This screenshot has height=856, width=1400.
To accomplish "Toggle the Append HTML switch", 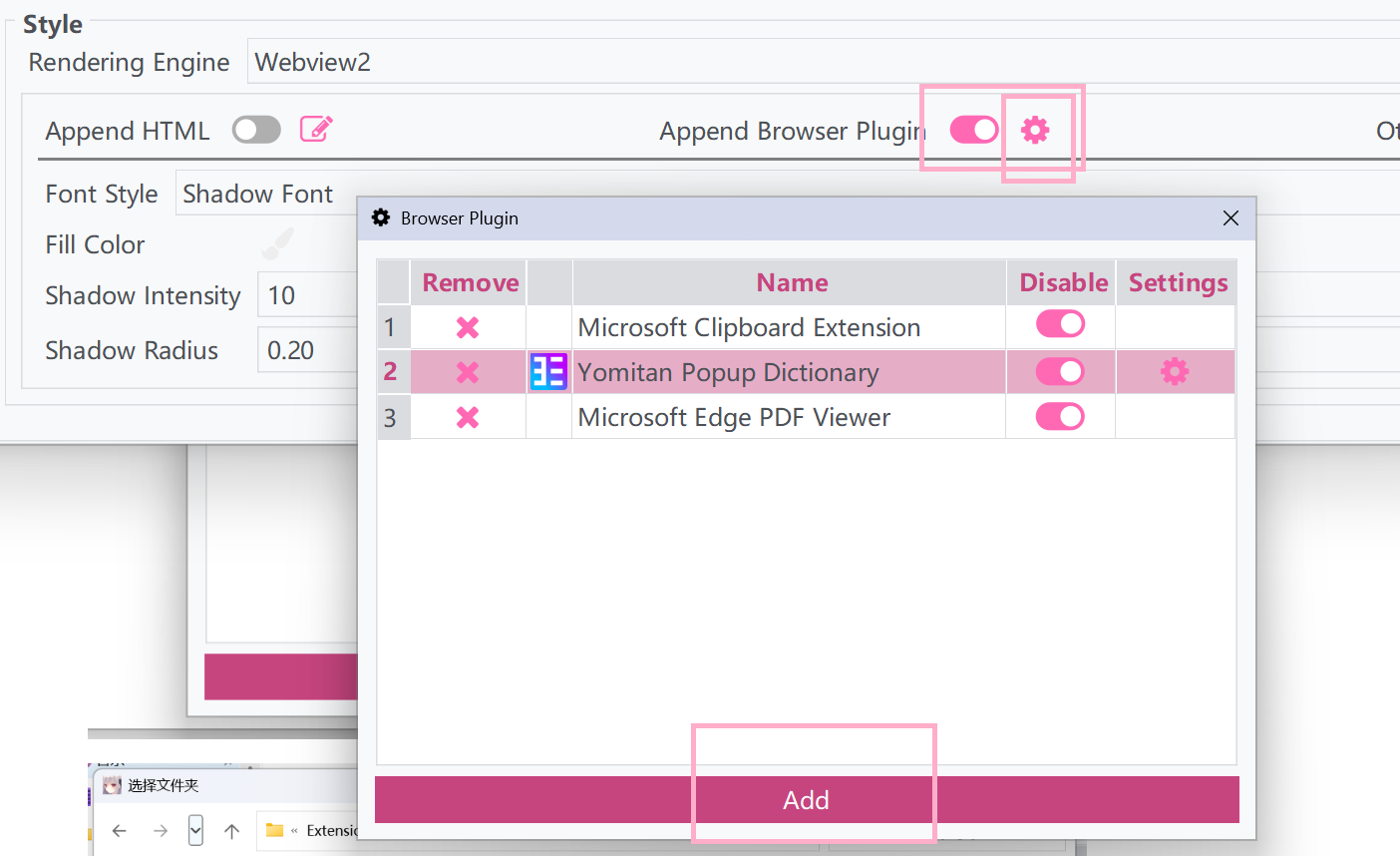I will click(256, 130).
